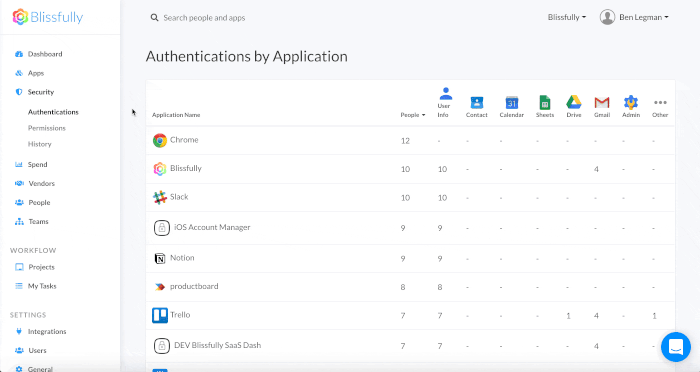Click the Calendar column icon

click(512, 103)
